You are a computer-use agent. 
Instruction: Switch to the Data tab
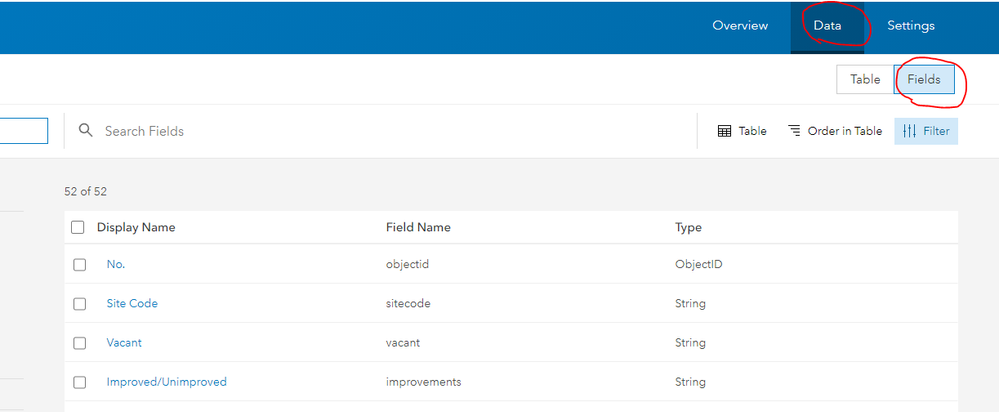pyautogui.click(x=827, y=26)
